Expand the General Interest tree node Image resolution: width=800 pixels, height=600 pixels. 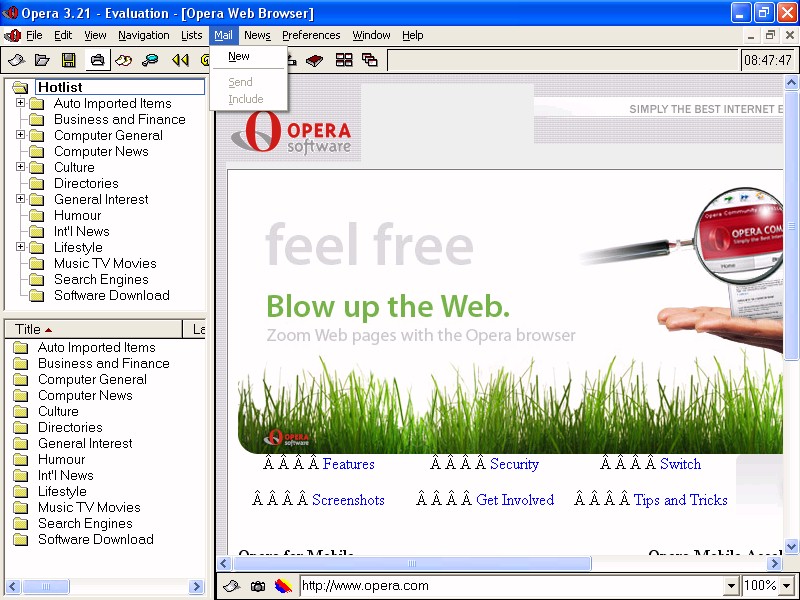click(20, 198)
